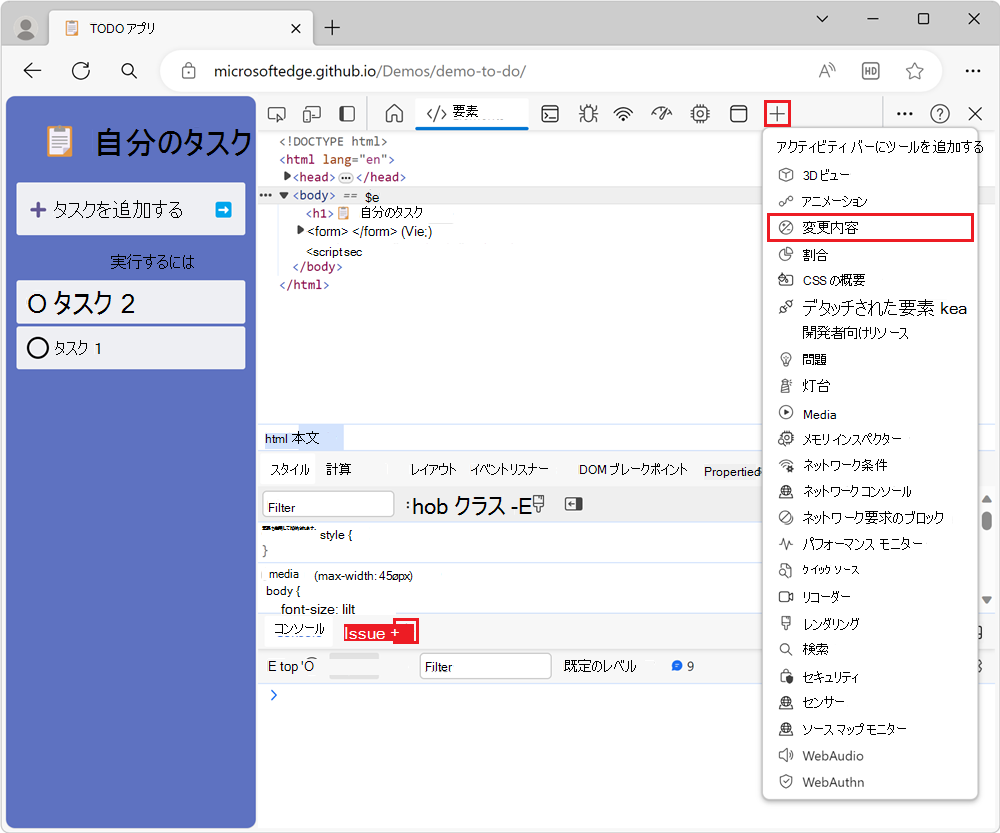The height and width of the screenshot is (833, 1000).
Task: Open the network wifi icon in the toolbar
Action: coord(623,113)
